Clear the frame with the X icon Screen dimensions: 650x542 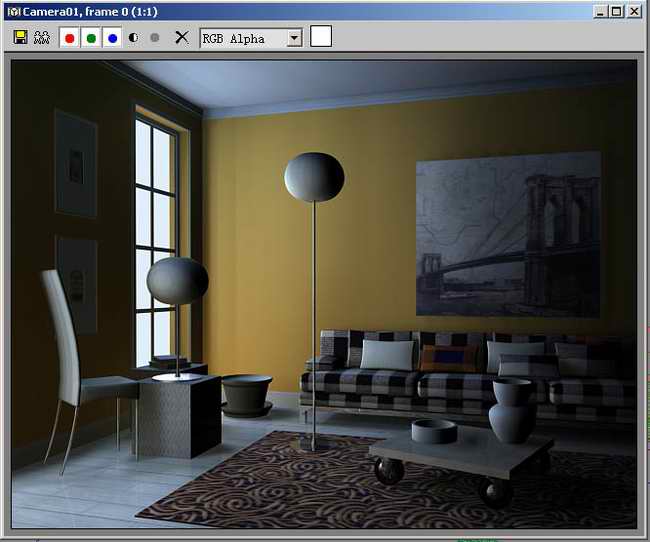pos(182,37)
